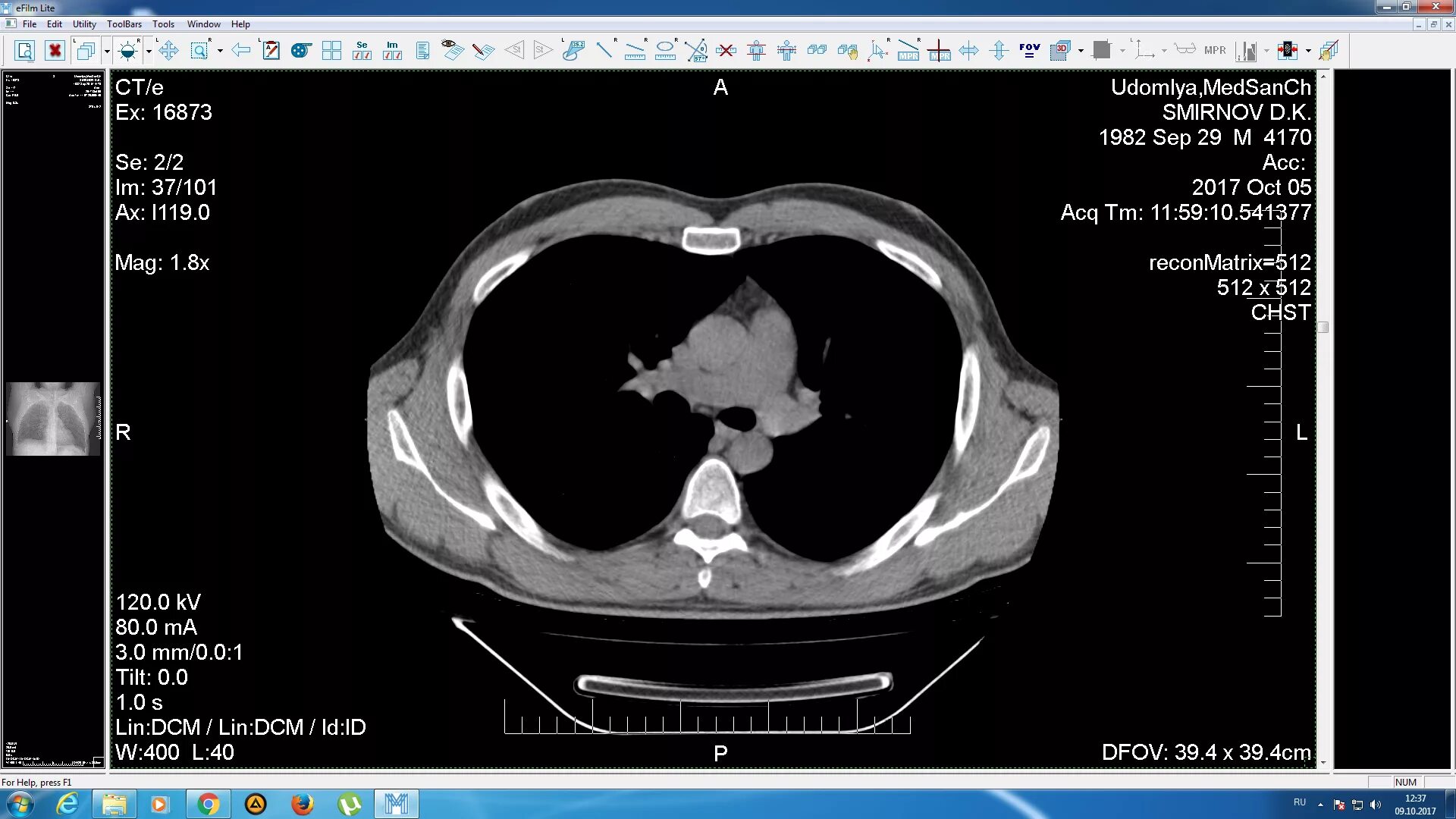Image resolution: width=1456 pixels, height=819 pixels.
Task: Toggle the eye overlay visibility icon
Action: (x=452, y=51)
